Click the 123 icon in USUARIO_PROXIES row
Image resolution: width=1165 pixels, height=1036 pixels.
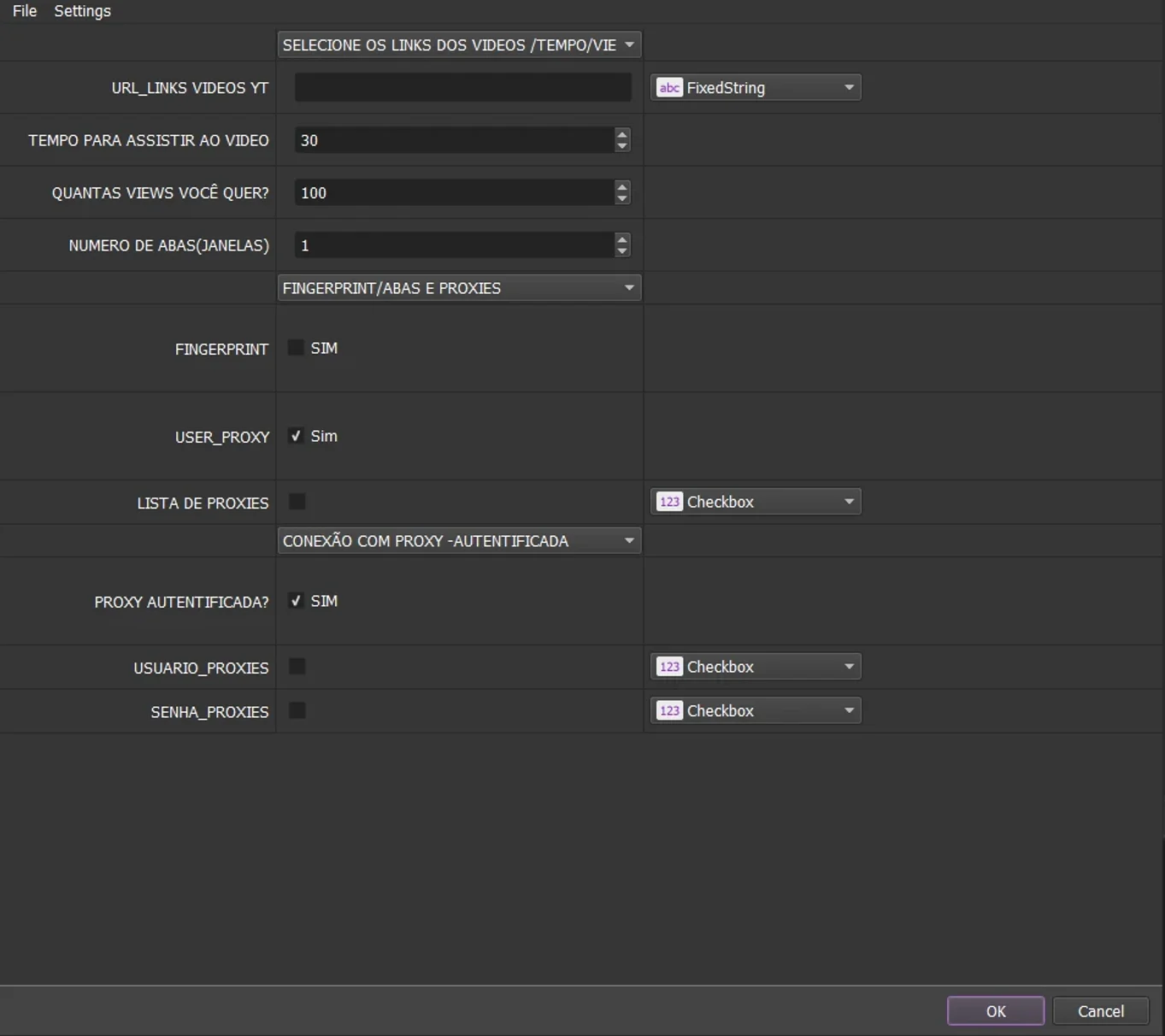[669, 667]
